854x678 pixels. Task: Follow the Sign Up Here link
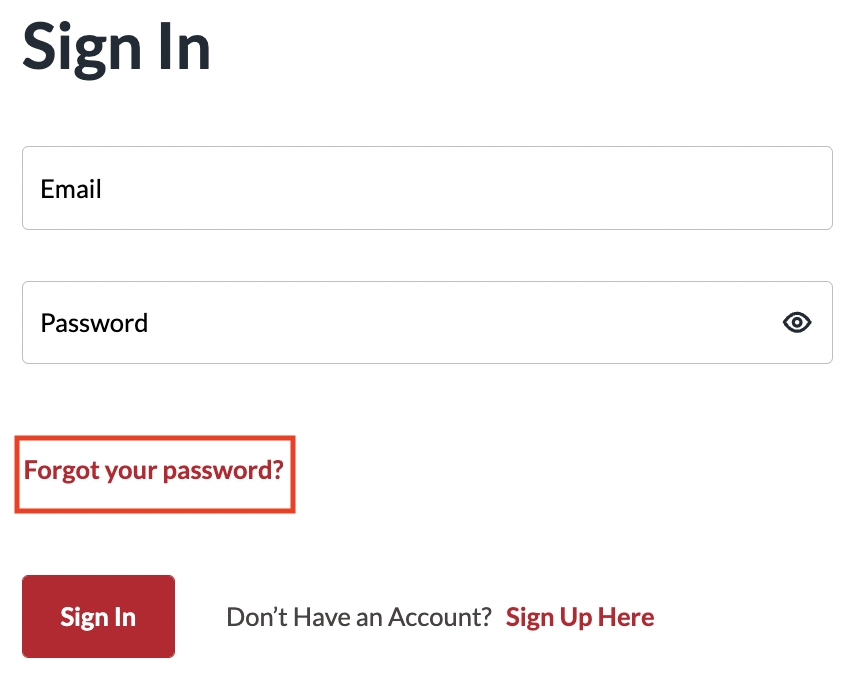coord(580,617)
